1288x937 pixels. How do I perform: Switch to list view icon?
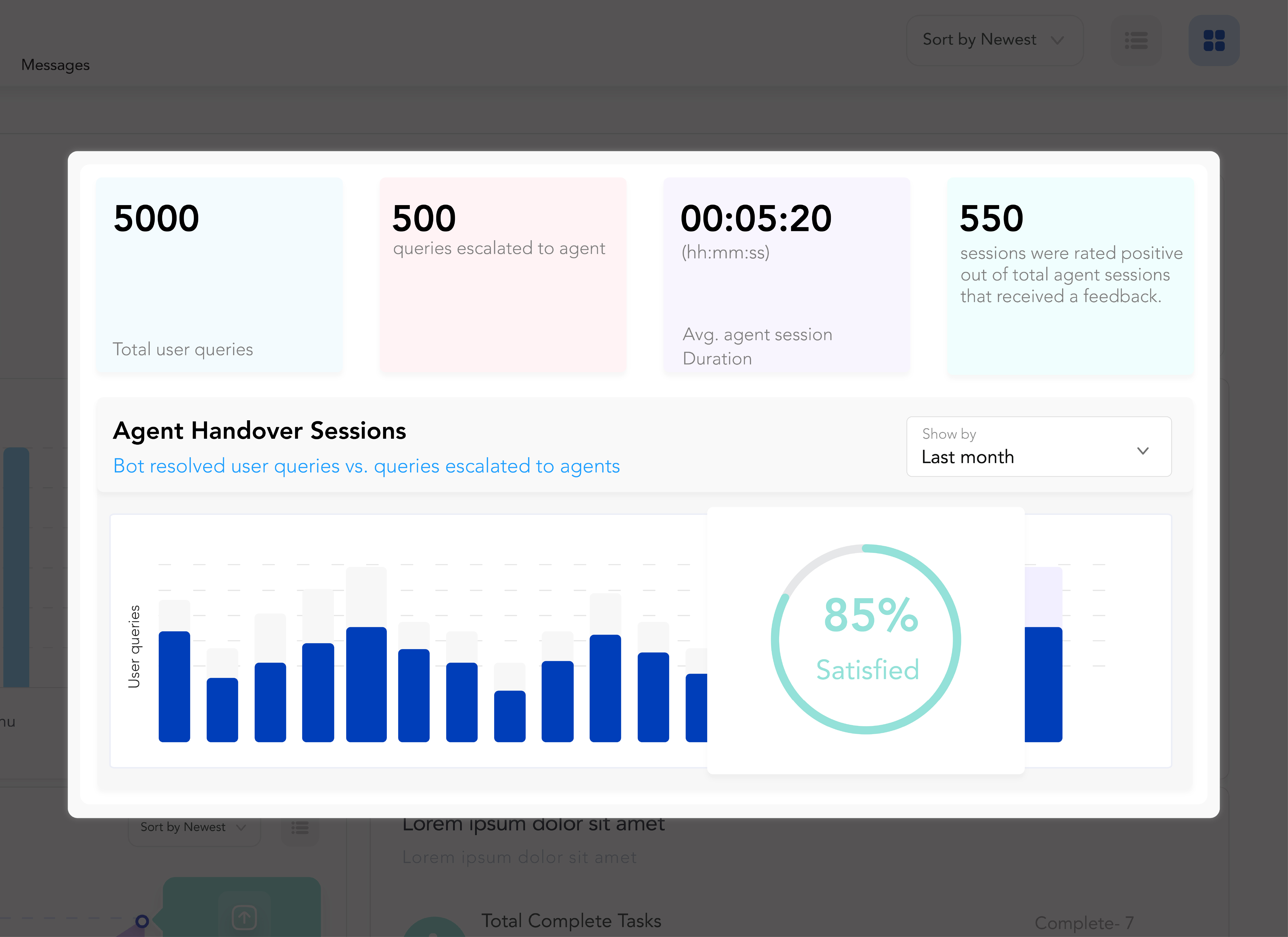(1136, 40)
